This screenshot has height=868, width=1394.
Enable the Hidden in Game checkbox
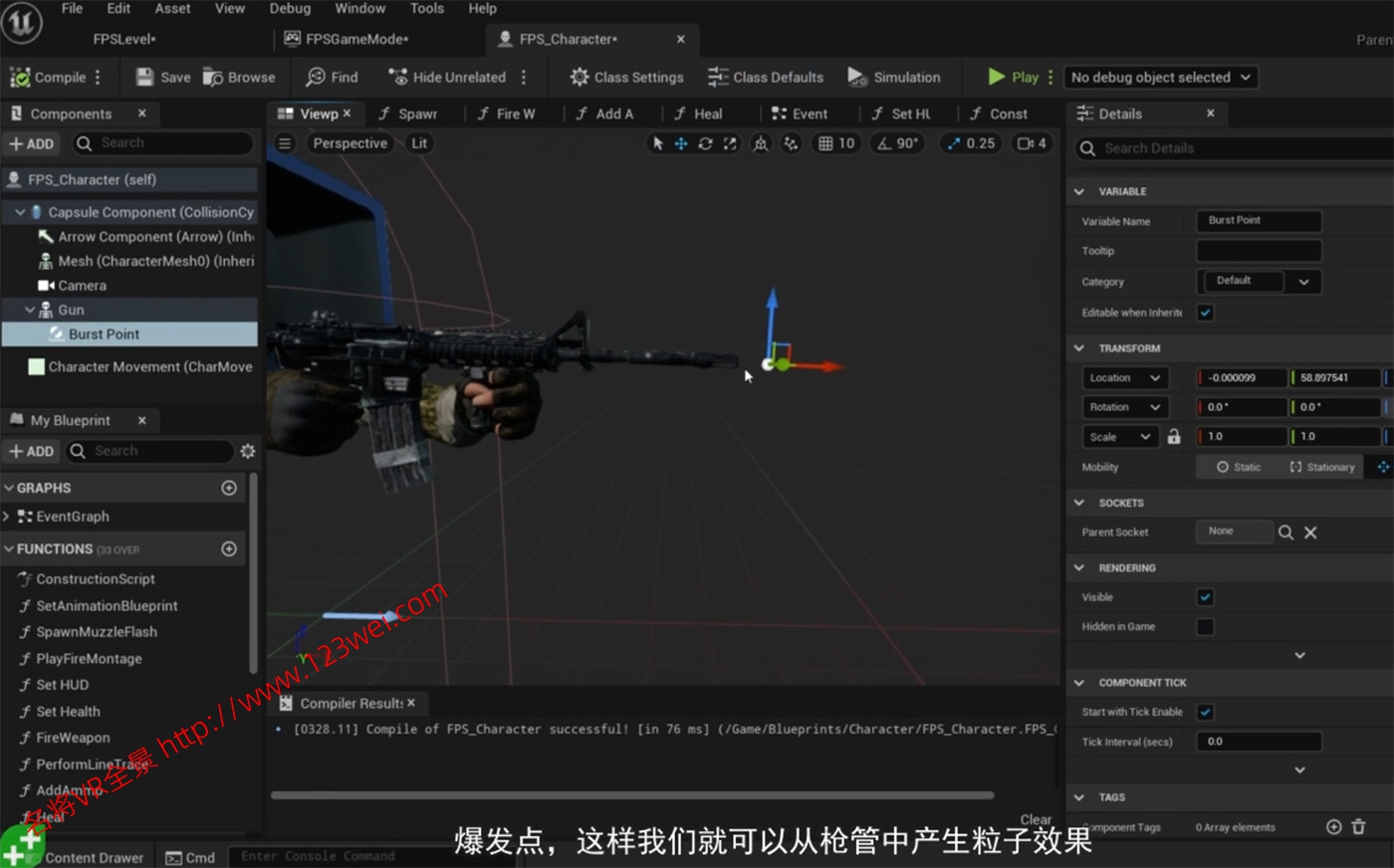(x=1205, y=626)
